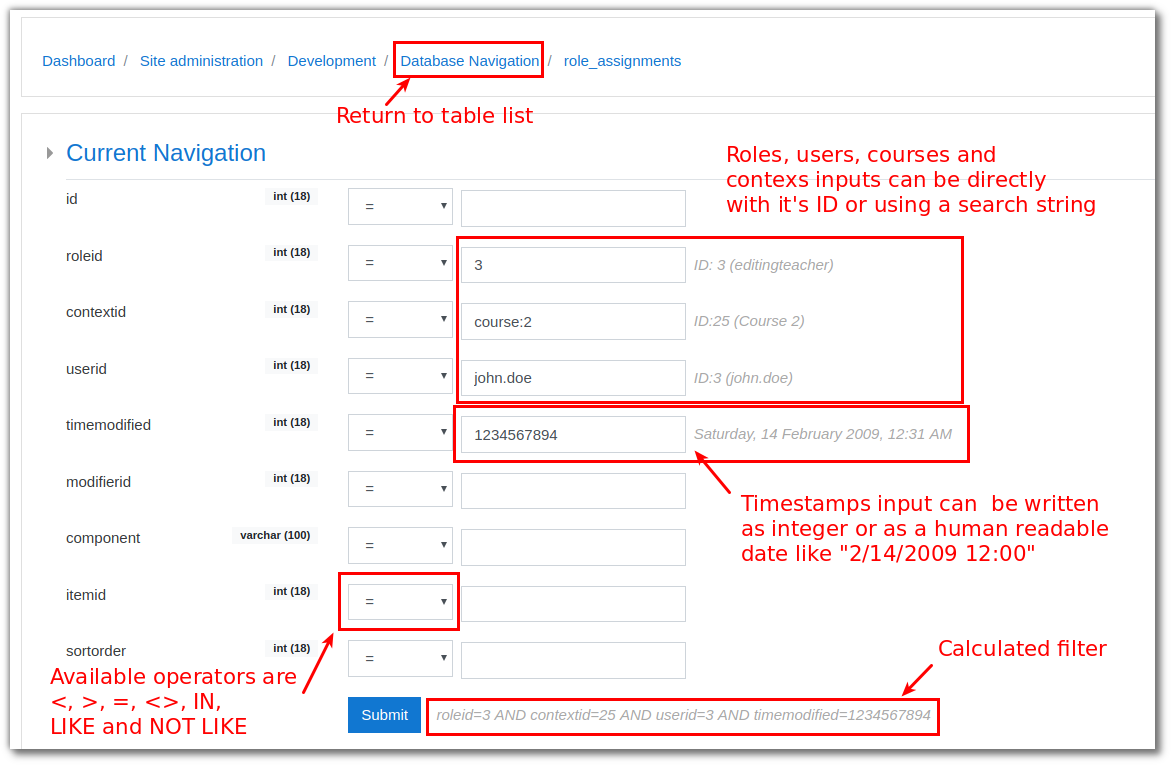The image size is (1171, 765).
Task: Click the contextid field with course:2
Action: [x=573, y=321]
